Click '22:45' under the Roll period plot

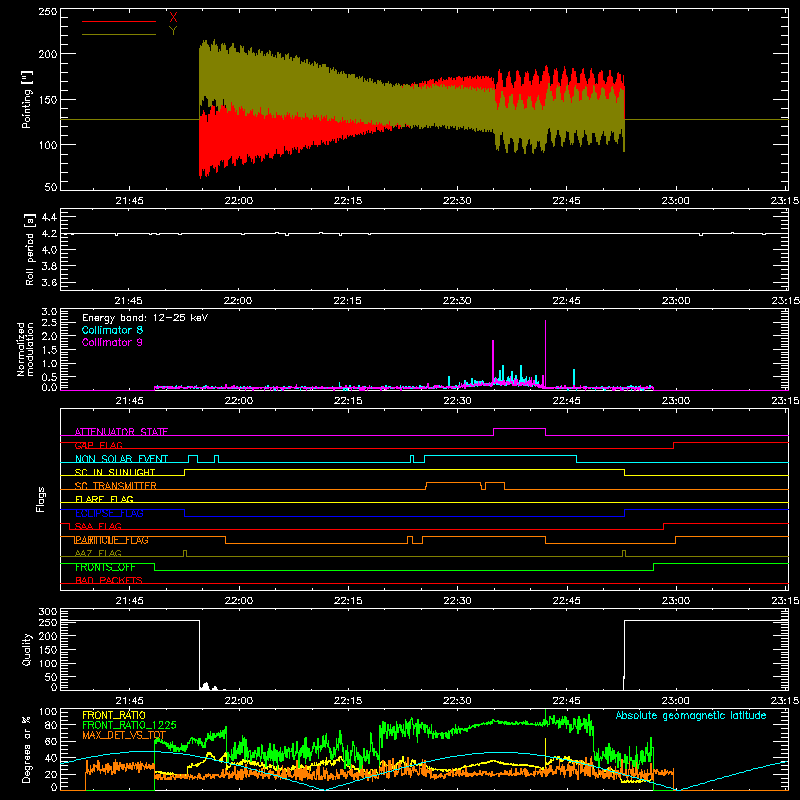pyautogui.click(x=566, y=301)
